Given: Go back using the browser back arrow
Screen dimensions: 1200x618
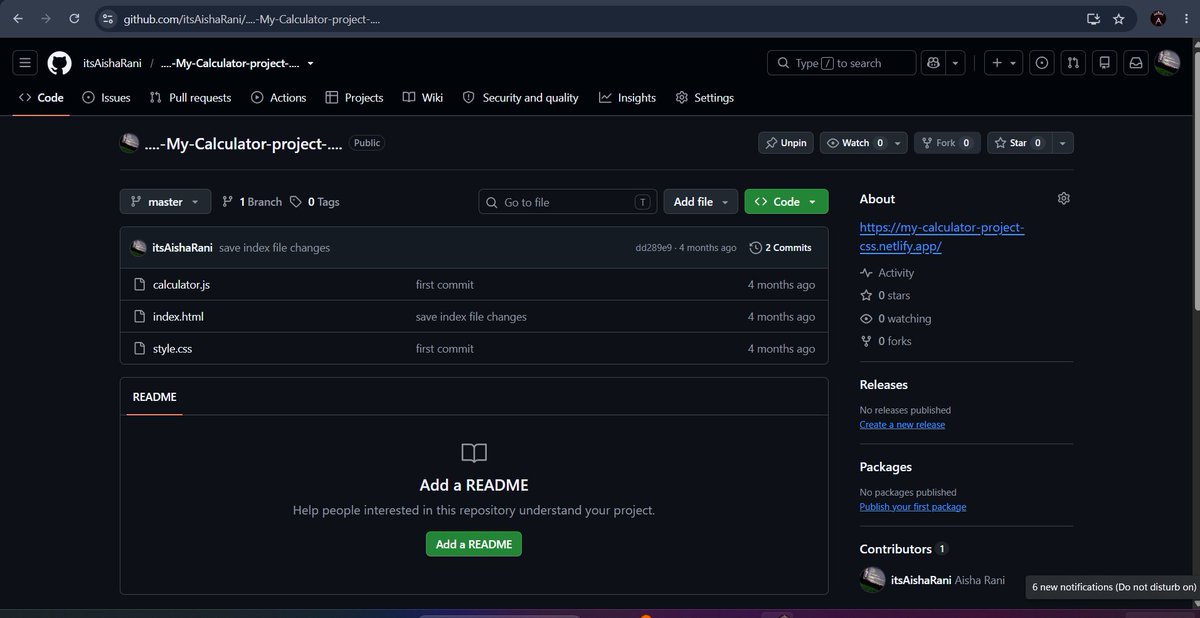Looking at the screenshot, I should (x=18, y=19).
